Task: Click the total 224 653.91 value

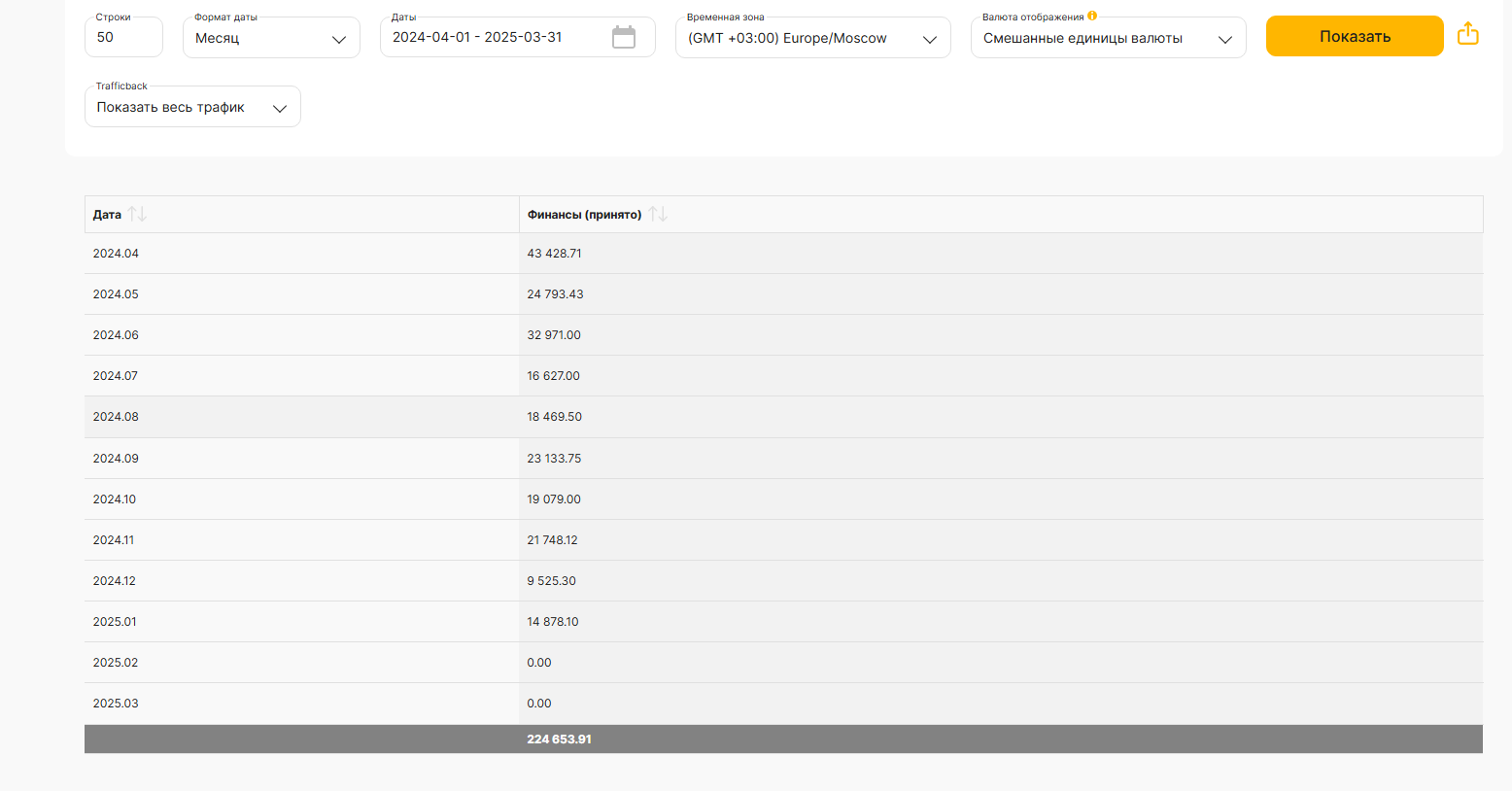Action: (x=559, y=739)
